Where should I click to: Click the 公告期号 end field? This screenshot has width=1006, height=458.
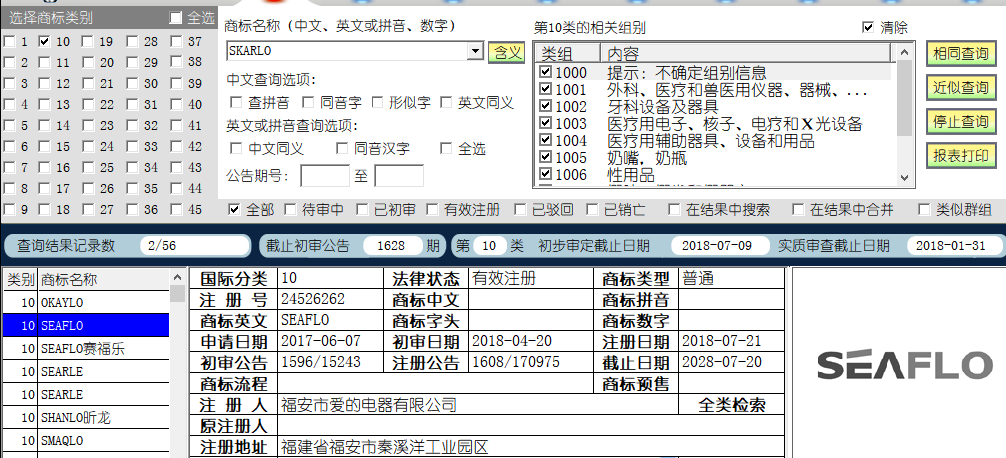(398, 175)
